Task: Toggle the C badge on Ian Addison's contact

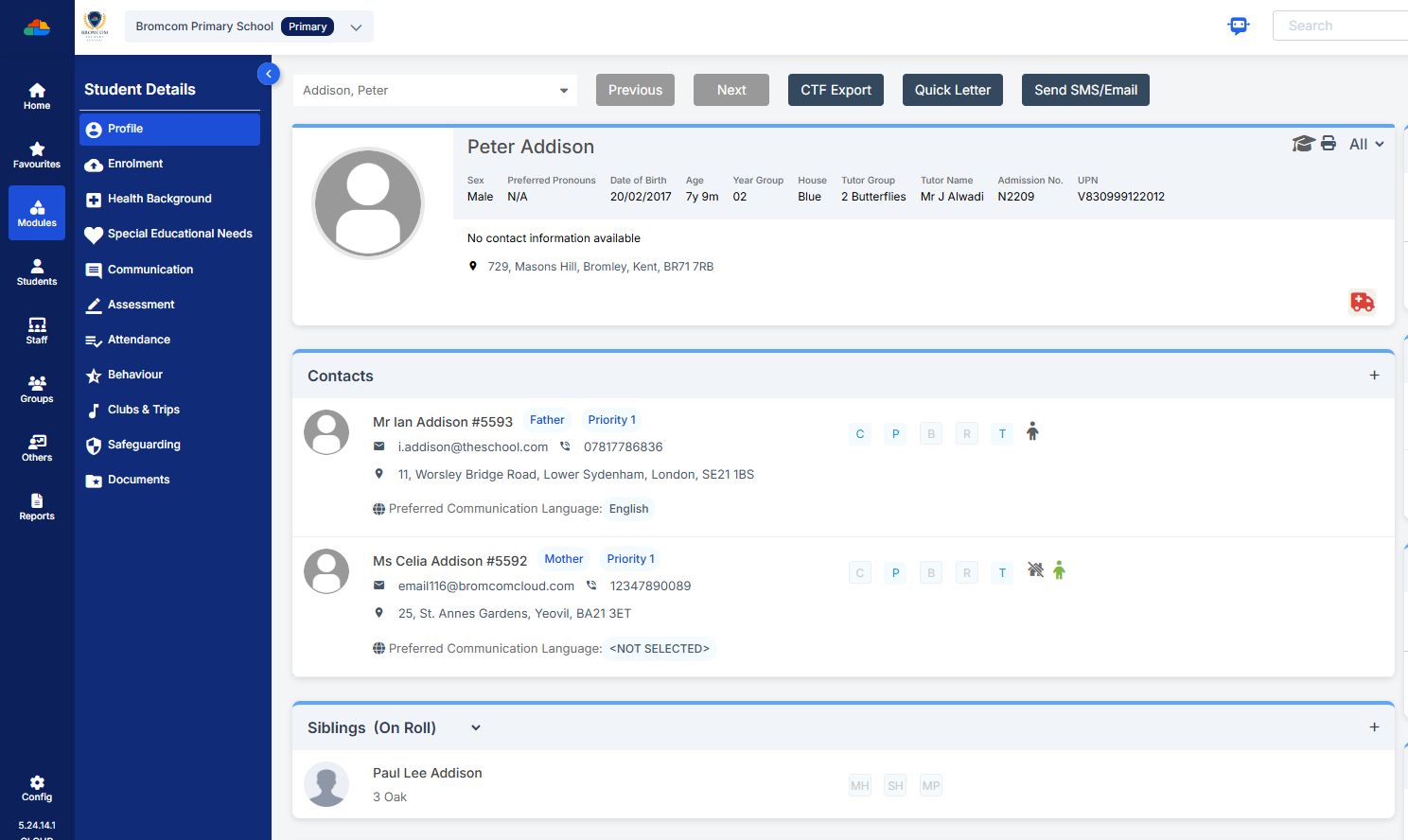Action: [x=860, y=433]
